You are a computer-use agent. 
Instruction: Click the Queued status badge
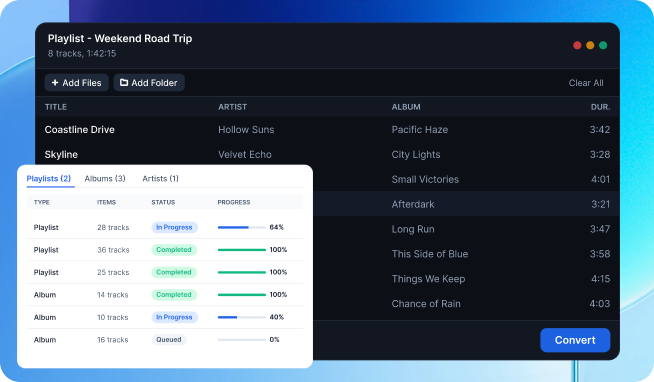click(x=169, y=340)
